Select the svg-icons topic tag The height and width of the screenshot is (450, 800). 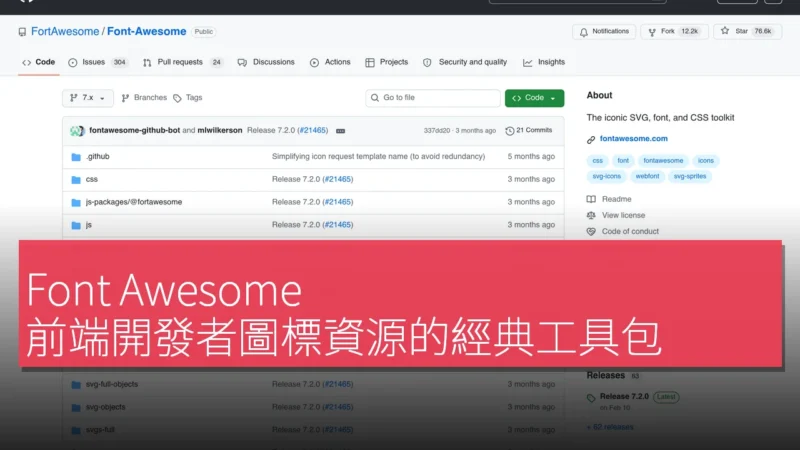pyautogui.click(x=607, y=177)
